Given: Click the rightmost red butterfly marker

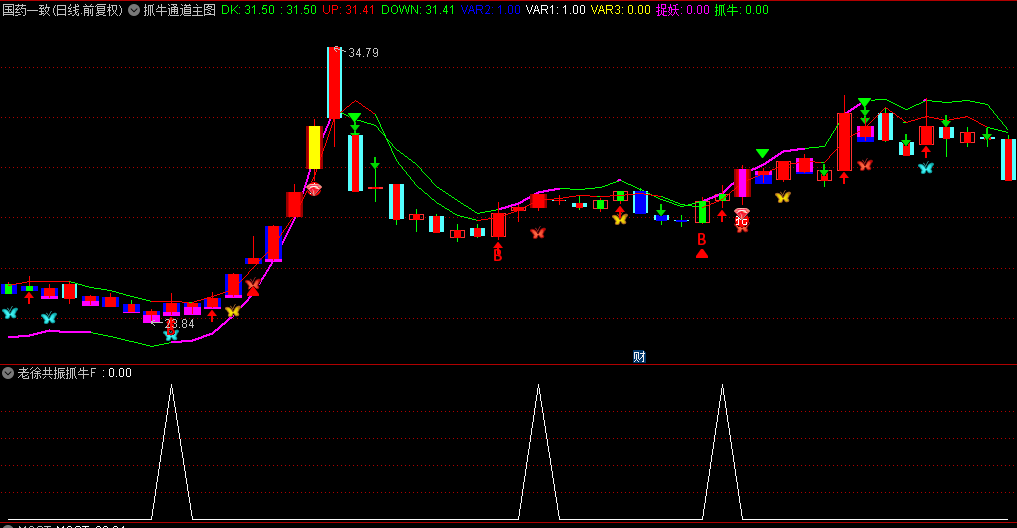Looking at the screenshot, I should (865, 165).
